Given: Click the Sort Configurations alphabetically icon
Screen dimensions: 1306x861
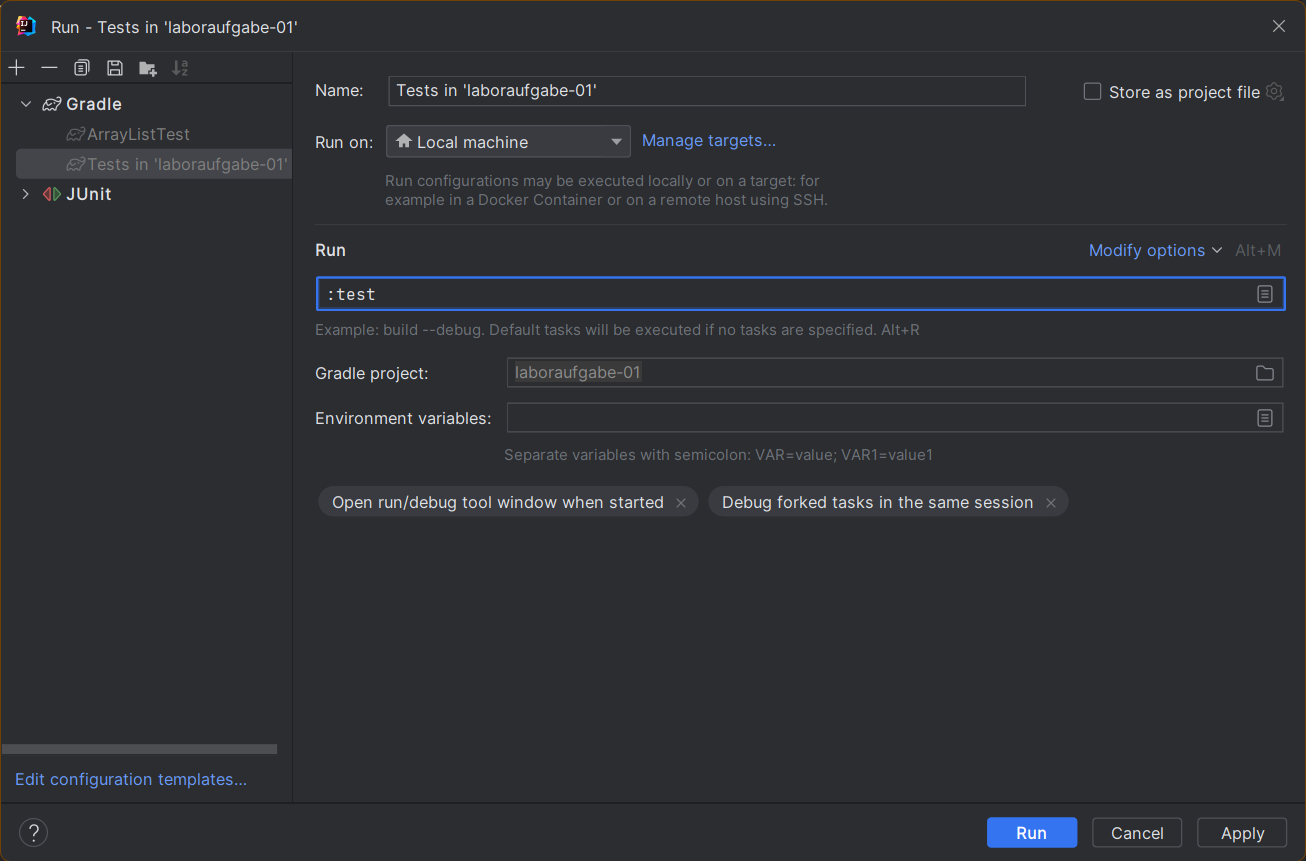Looking at the screenshot, I should click(180, 68).
